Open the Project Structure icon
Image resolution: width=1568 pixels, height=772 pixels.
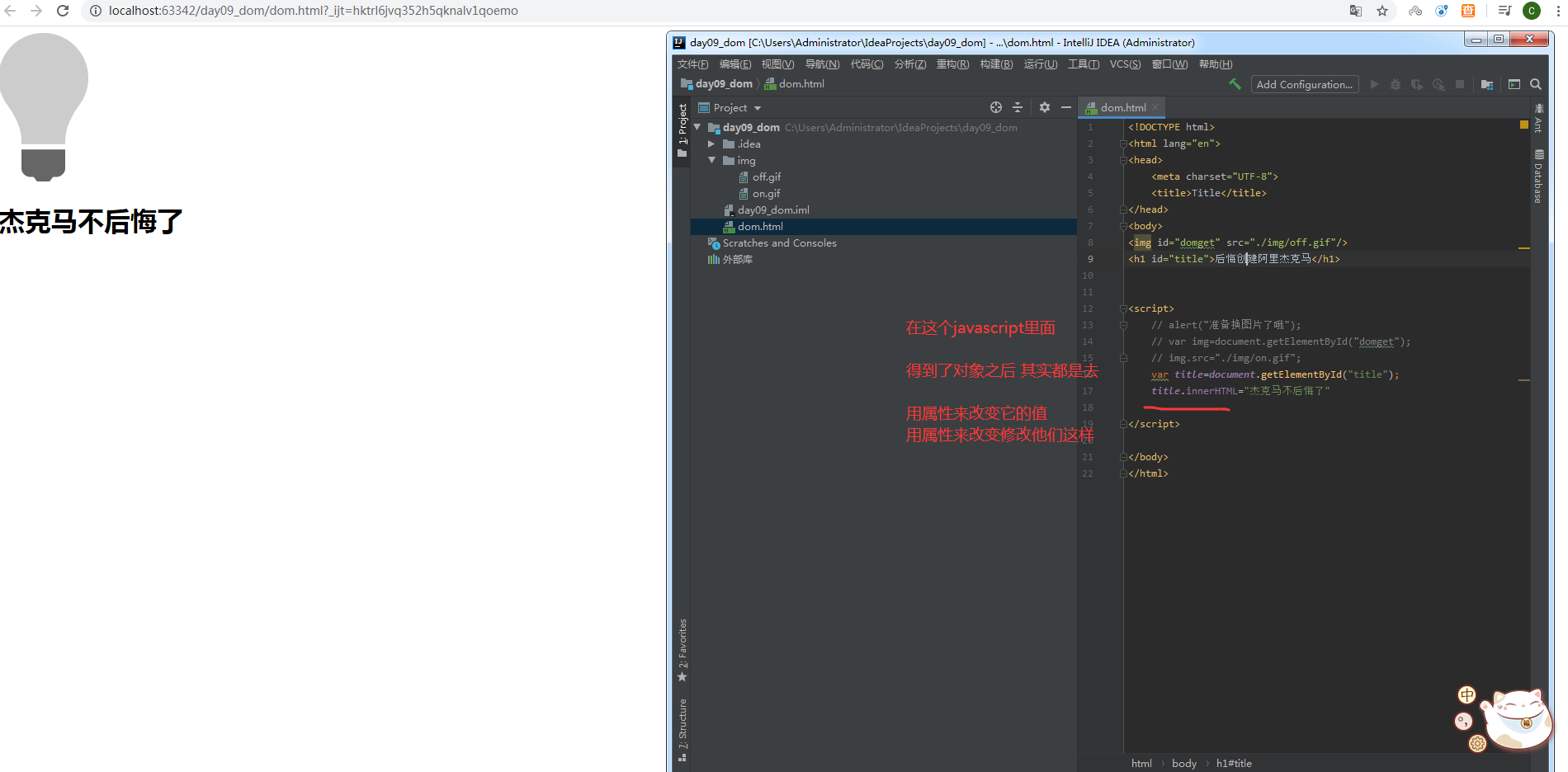tap(1487, 84)
